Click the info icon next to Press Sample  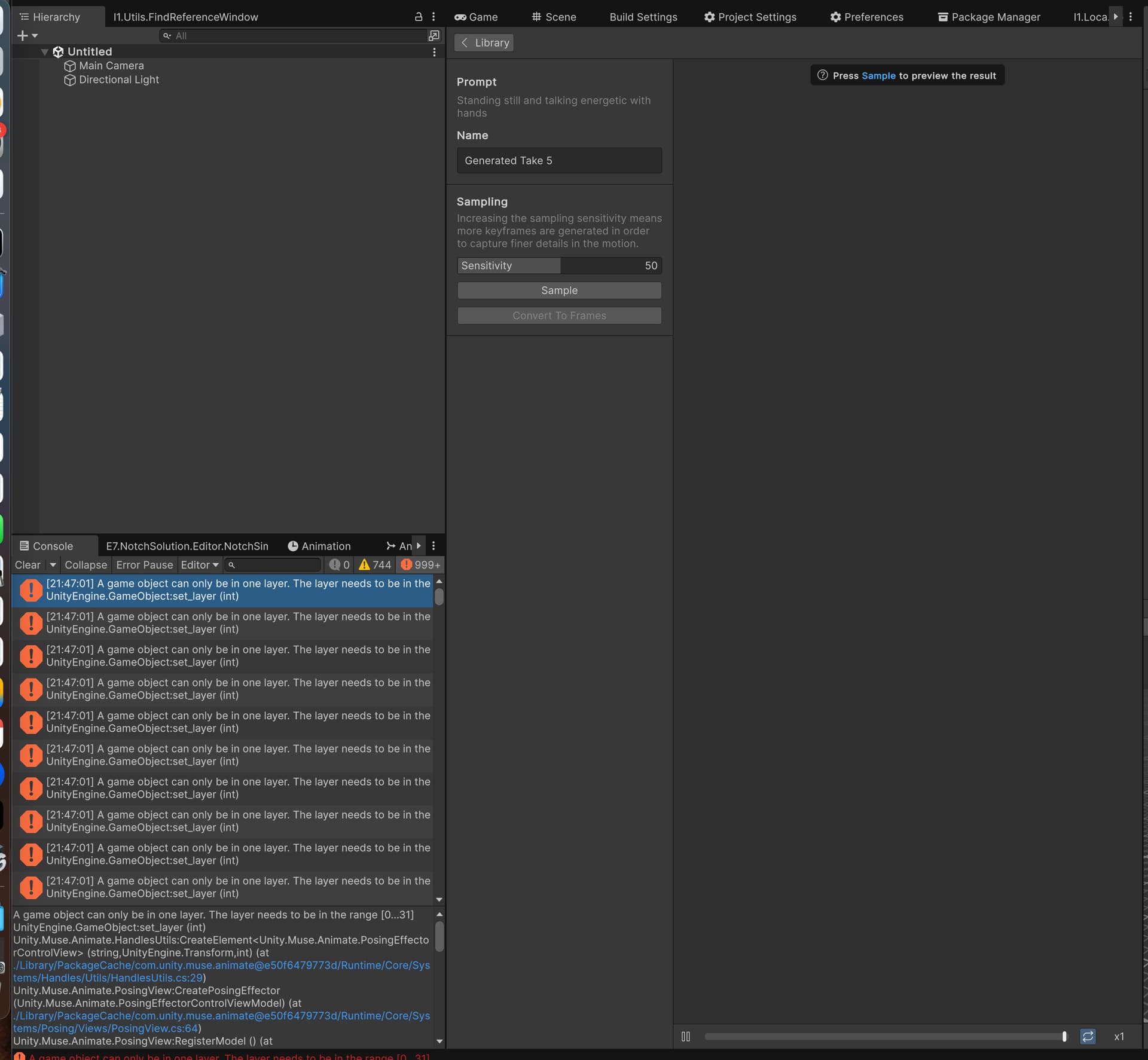pos(822,75)
